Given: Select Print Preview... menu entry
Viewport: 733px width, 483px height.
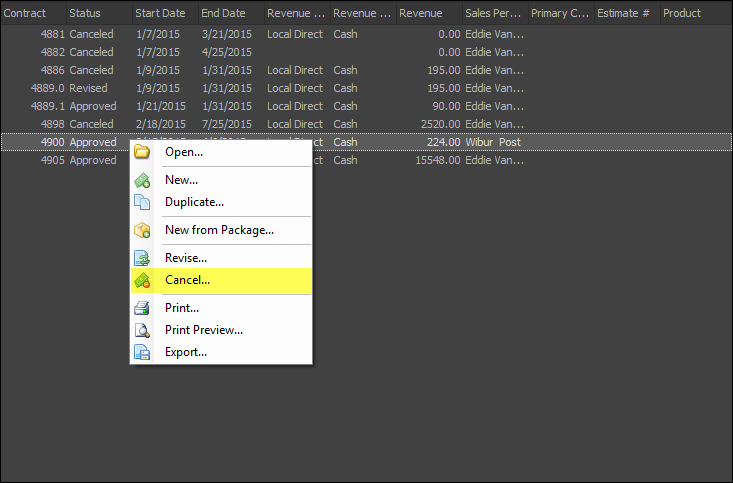Looking at the screenshot, I should point(221,330).
